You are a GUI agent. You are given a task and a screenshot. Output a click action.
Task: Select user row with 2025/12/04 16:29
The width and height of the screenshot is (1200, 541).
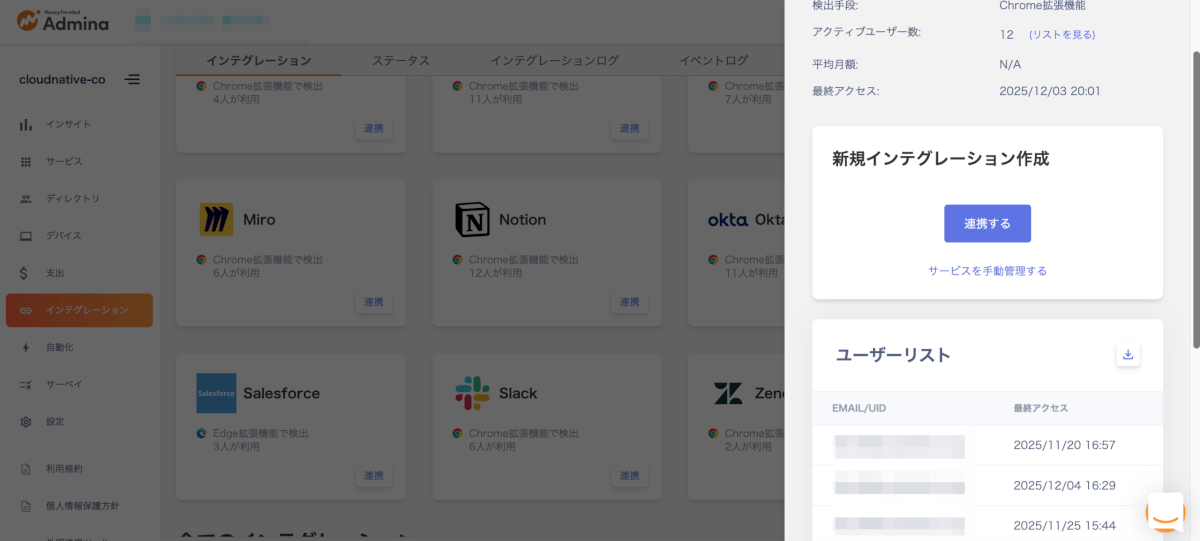(987, 486)
